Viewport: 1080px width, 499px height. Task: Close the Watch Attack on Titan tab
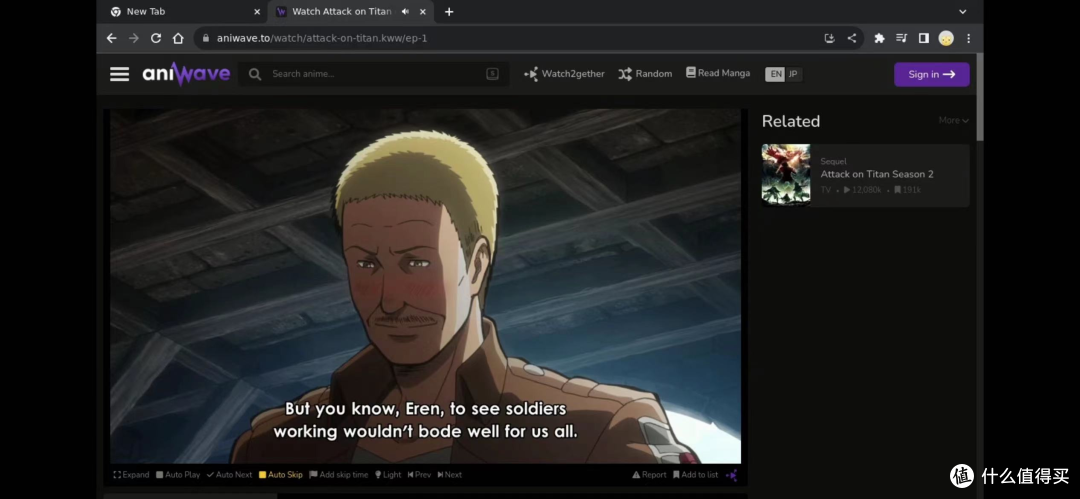click(x=422, y=12)
